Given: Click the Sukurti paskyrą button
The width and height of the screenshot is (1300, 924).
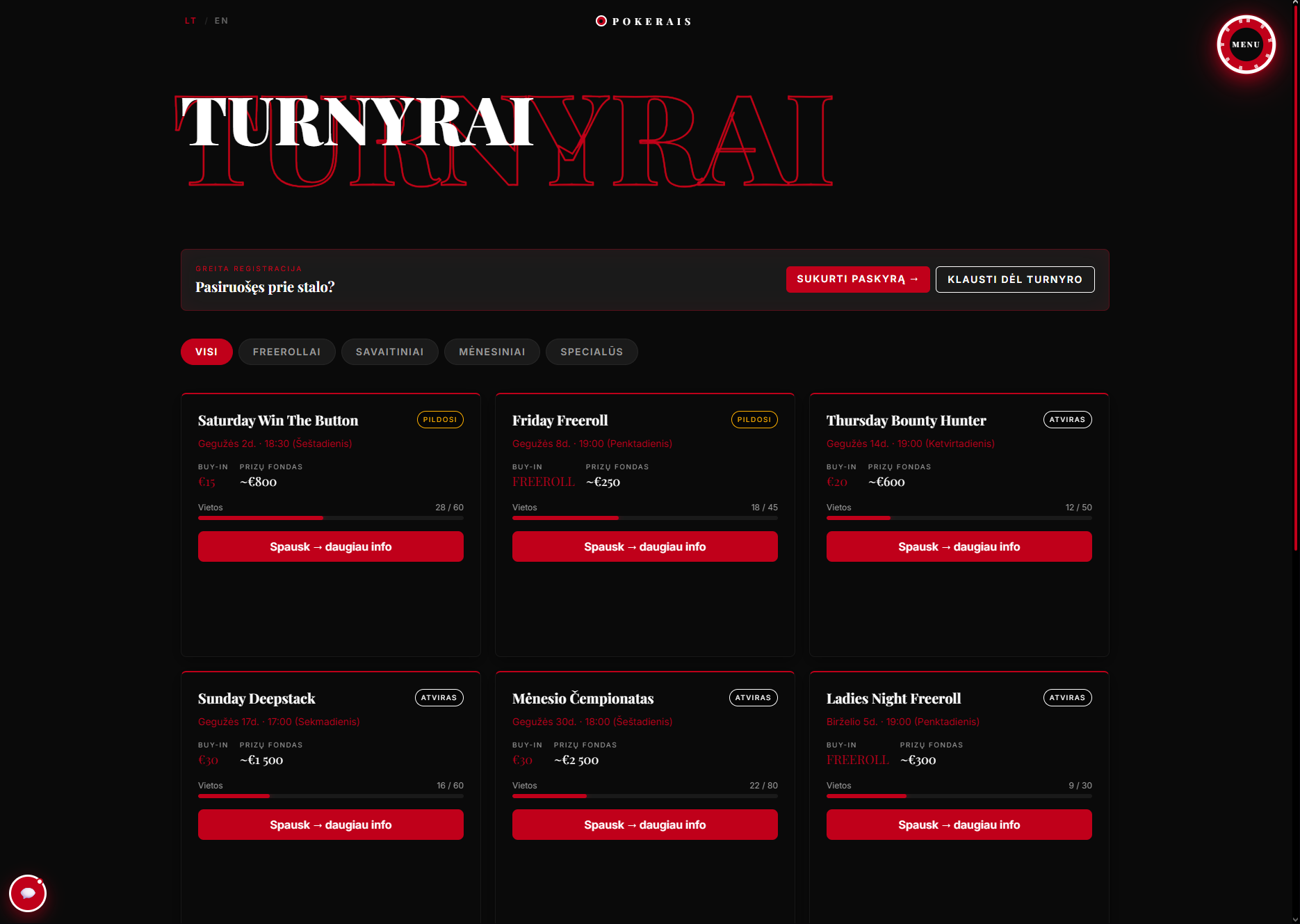Looking at the screenshot, I should [x=858, y=279].
